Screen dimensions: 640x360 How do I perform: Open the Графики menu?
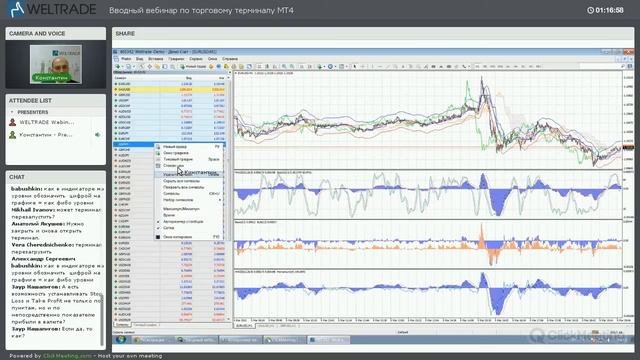coord(176,59)
